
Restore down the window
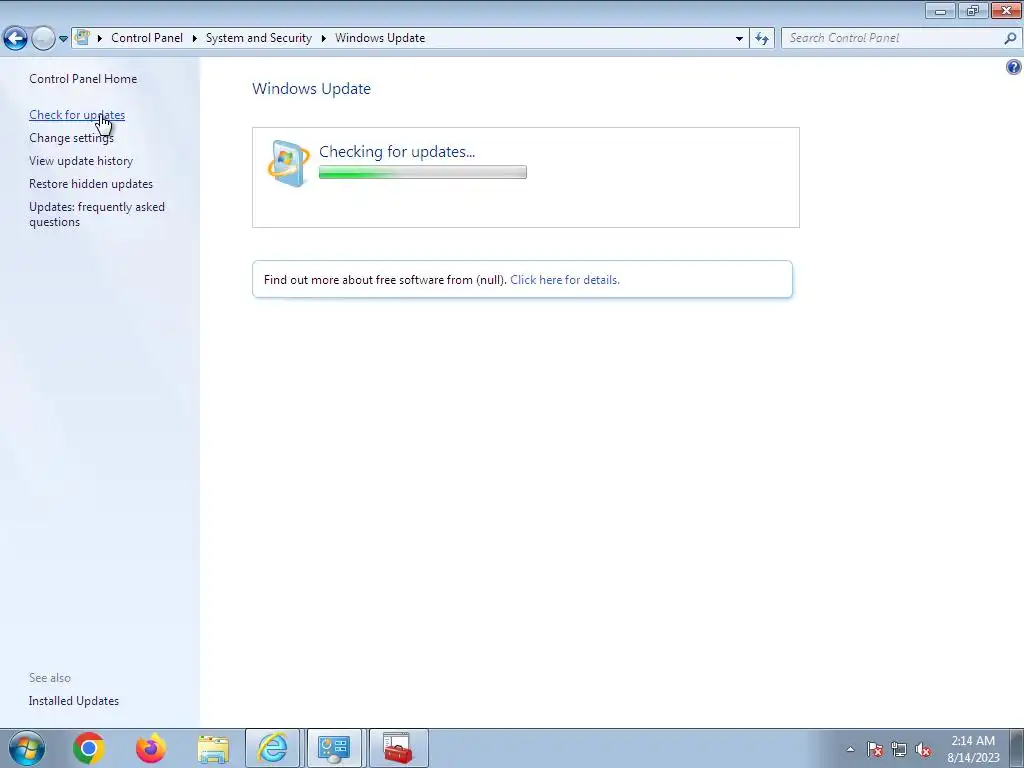coord(973,10)
